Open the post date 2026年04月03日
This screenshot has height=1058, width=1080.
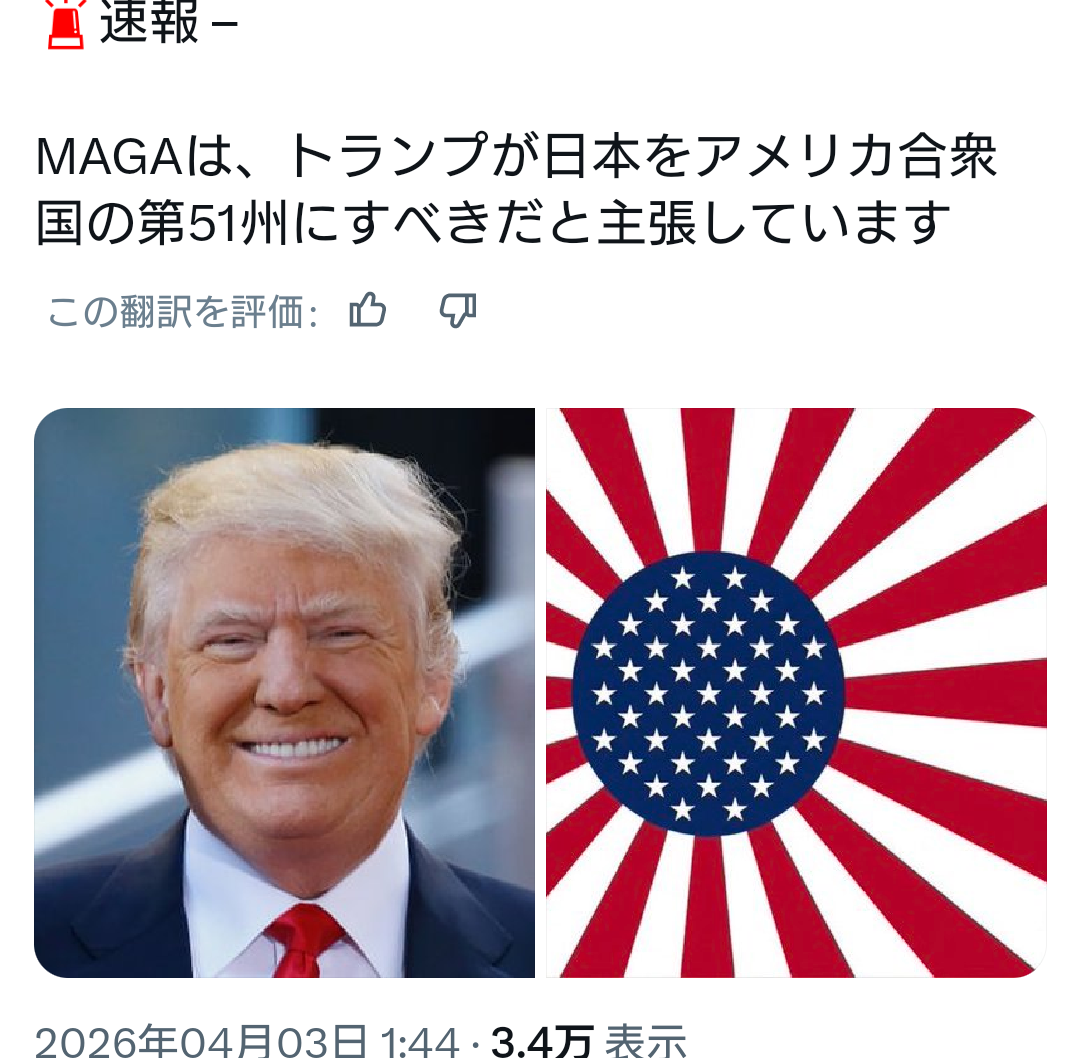click(x=201, y=1041)
